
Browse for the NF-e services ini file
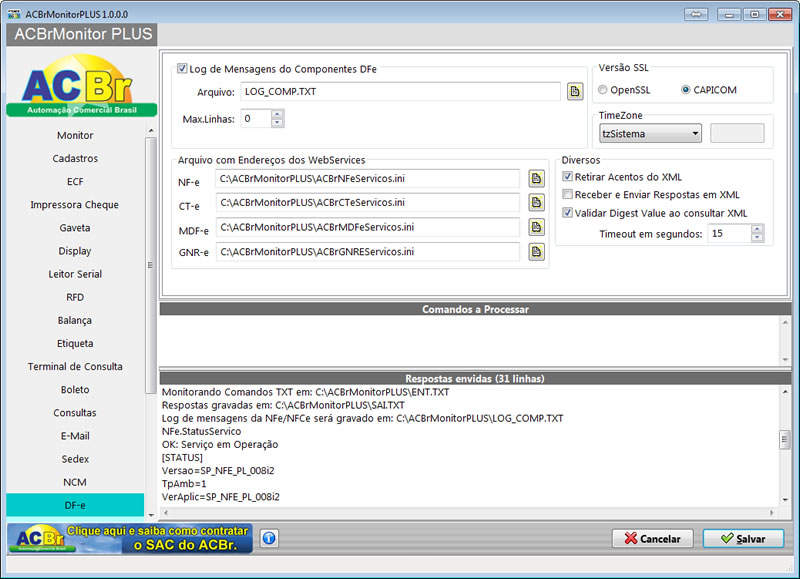click(536, 179)
